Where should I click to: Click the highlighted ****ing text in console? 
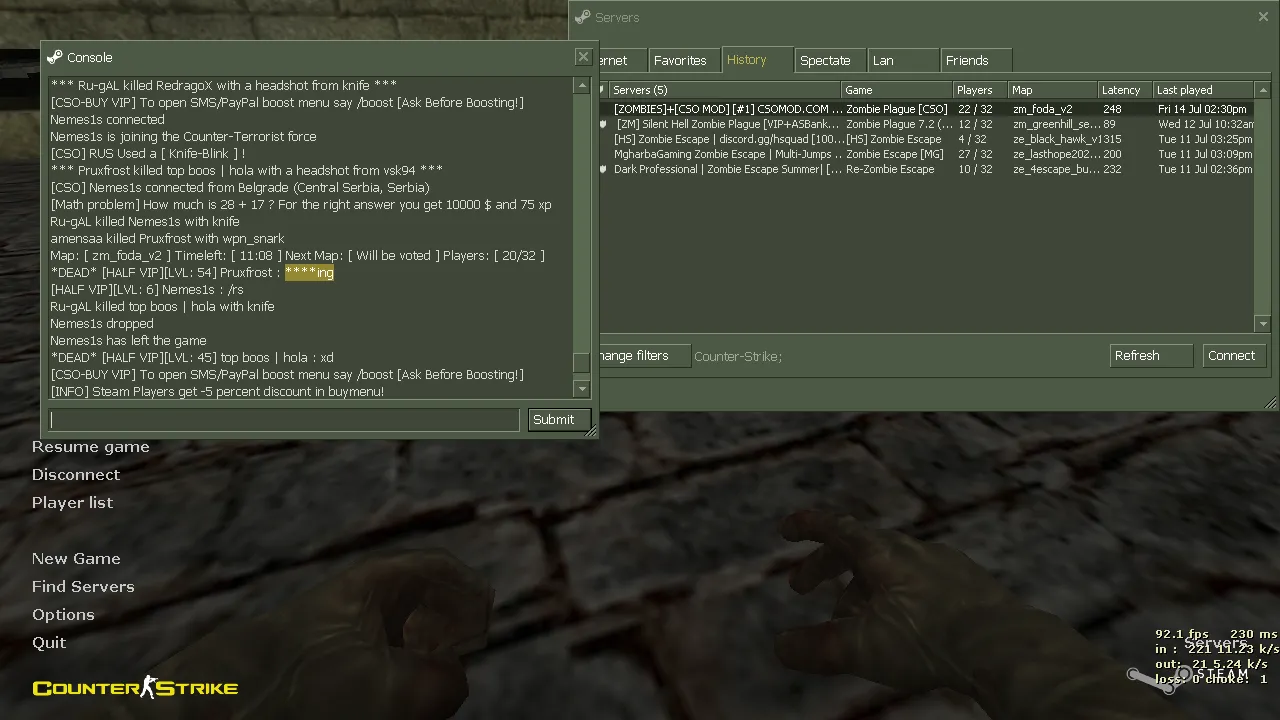point(309,273)
